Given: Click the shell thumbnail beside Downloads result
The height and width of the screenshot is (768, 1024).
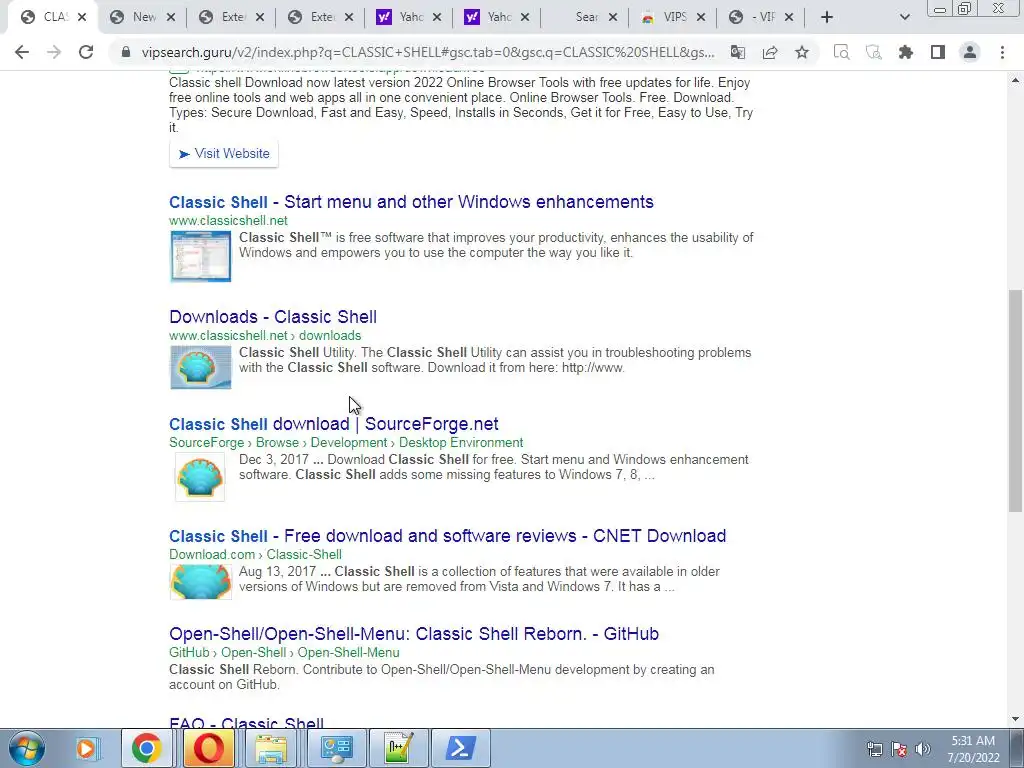Looking at the screenshot, I should pos(200,367).
